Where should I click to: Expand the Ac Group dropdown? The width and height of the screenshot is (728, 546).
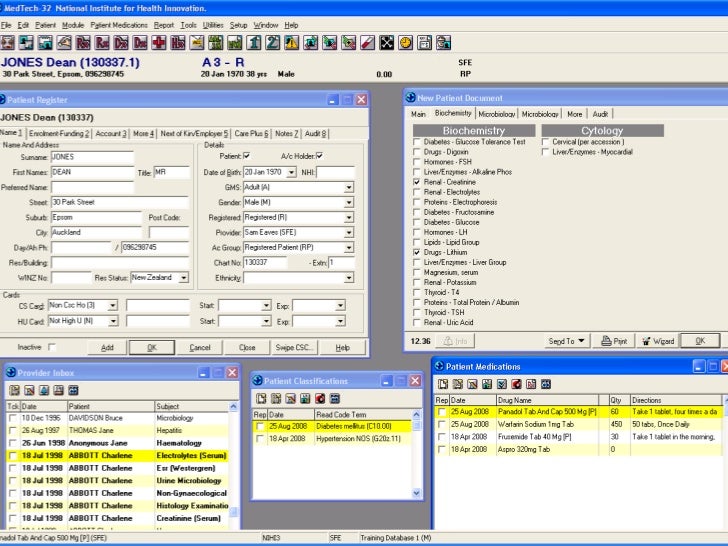click(349, 247)
